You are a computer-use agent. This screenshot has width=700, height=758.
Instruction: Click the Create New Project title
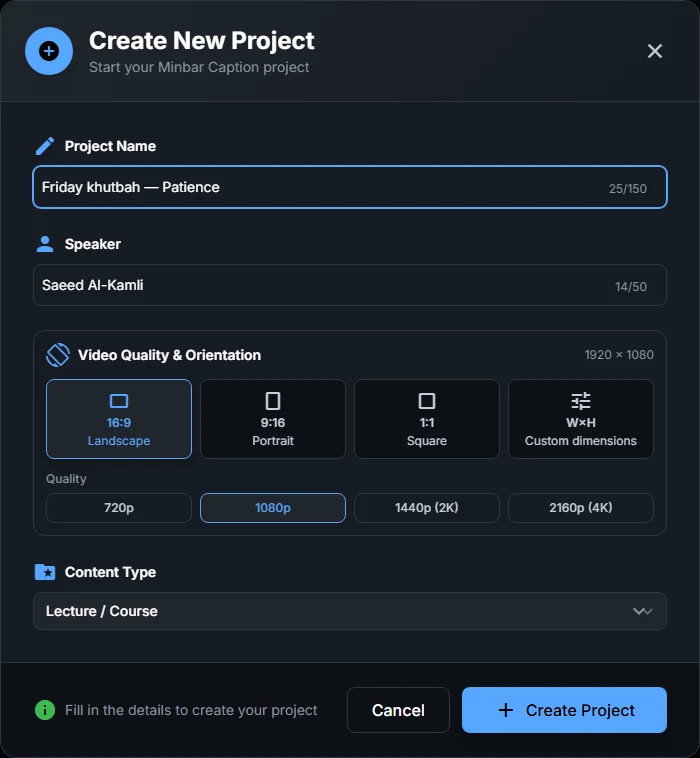202,41
